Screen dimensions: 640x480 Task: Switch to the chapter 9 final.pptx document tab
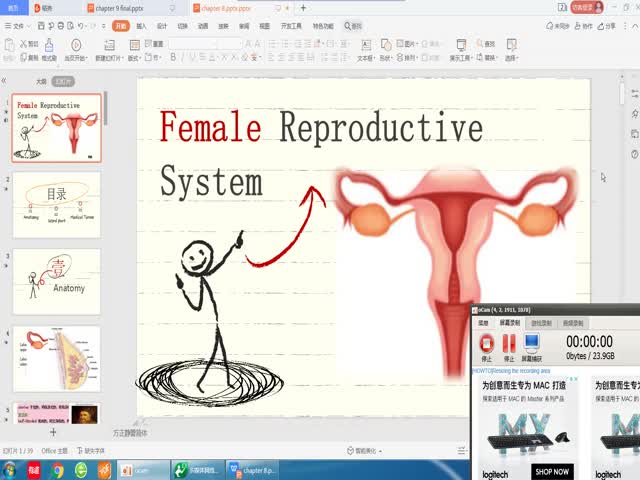117,7
